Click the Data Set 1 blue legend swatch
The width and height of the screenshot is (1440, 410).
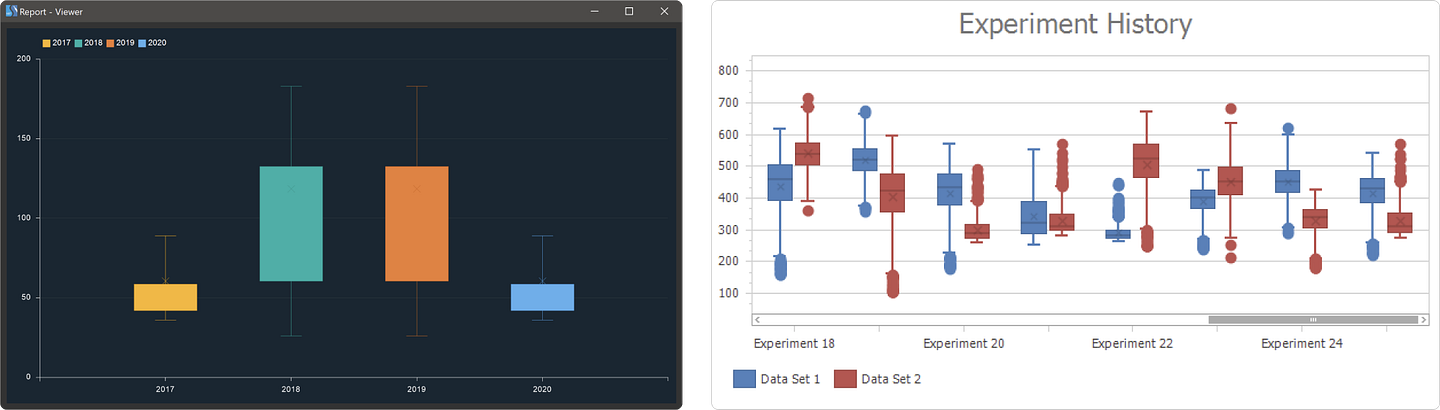coord(744,378)
